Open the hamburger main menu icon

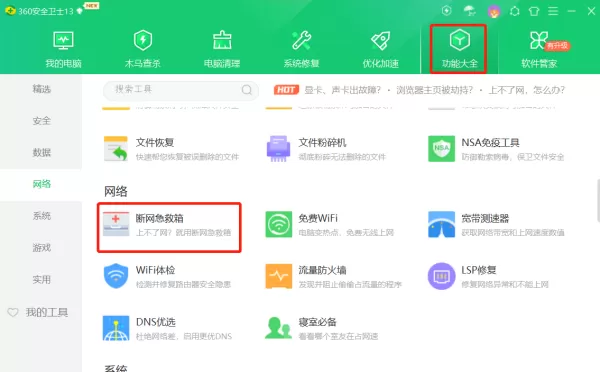coord(553,11)
